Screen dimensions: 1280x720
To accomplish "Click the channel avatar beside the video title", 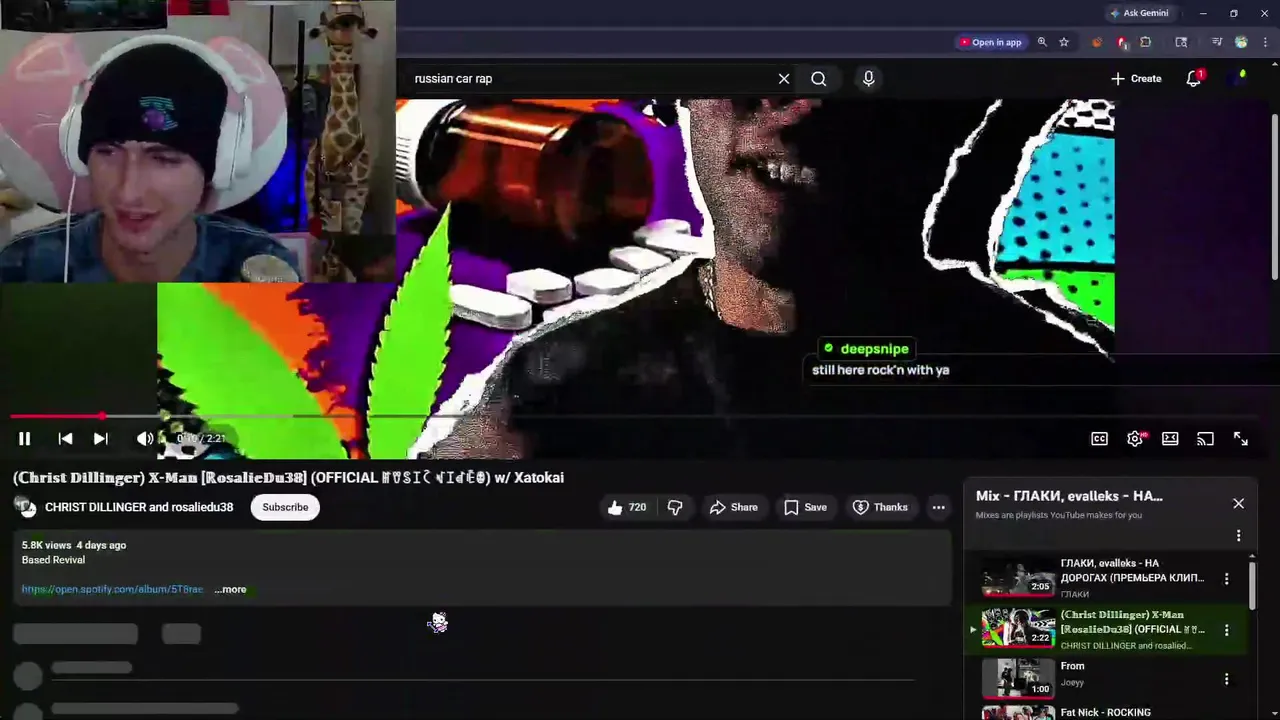I will pos(27,507).
